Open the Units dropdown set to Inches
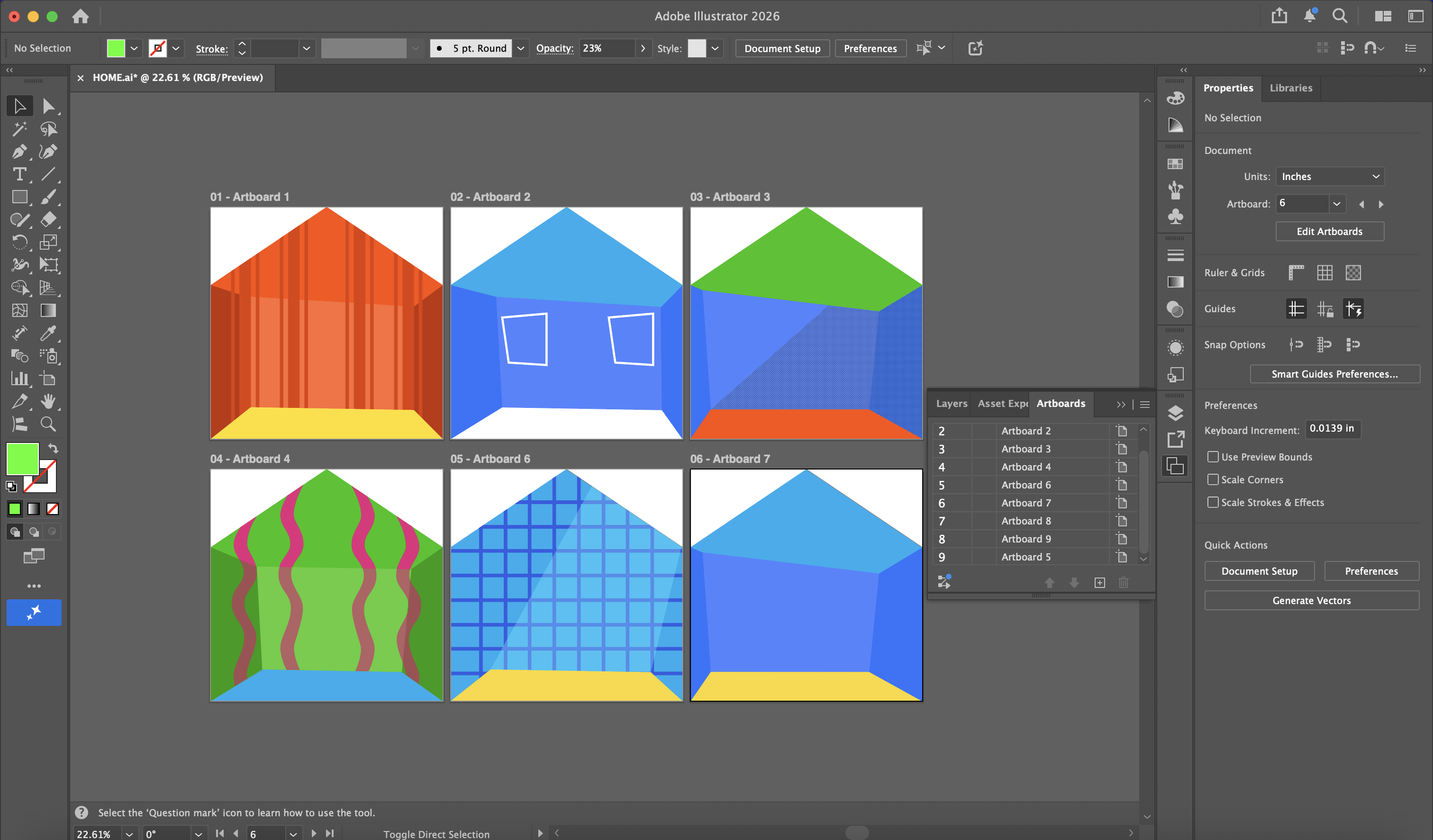The image size is (1433, 840). point(1329,177)
